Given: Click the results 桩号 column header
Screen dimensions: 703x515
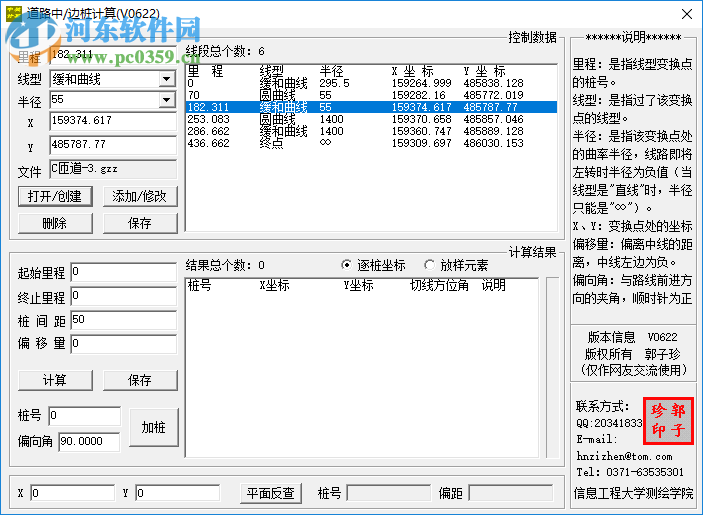Looking at the screenshot, I should click(x=200, y=285).
